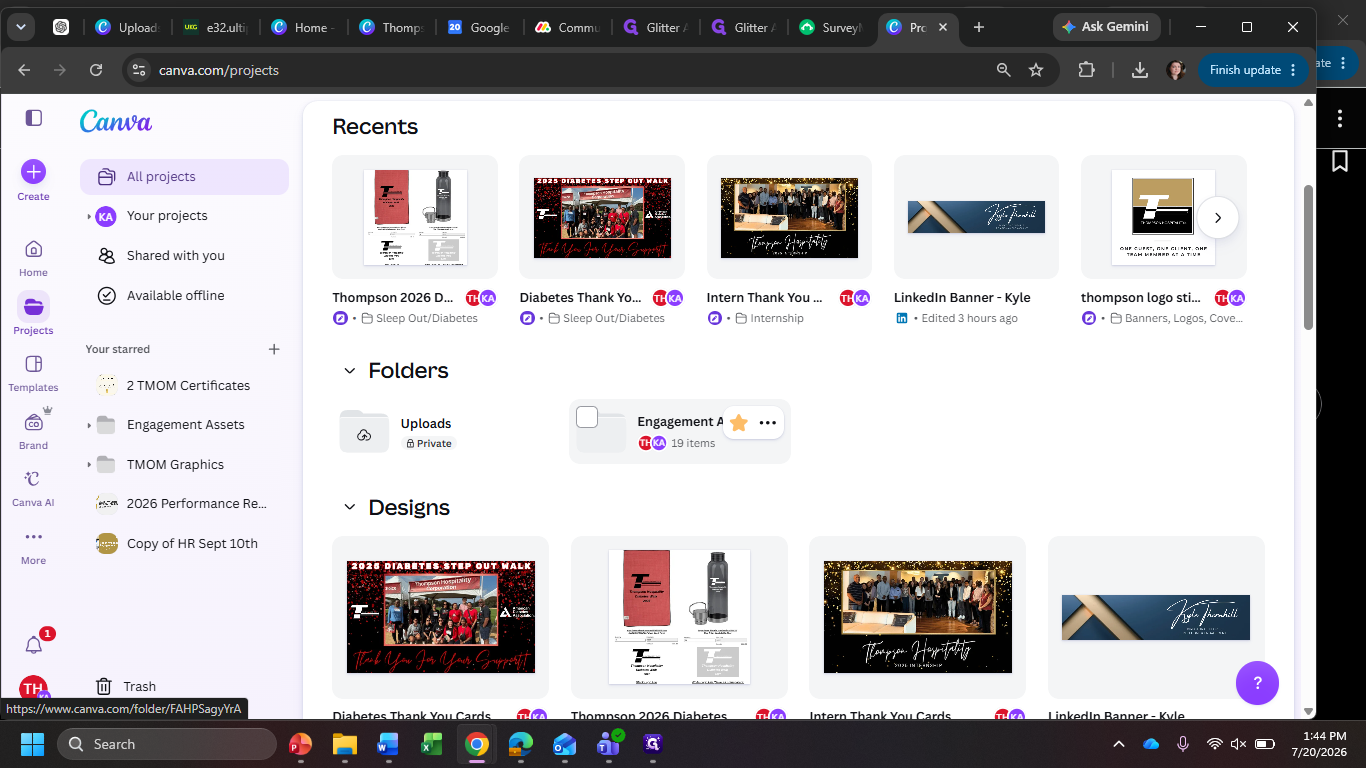Screen dimensions: 1366x768
Task: Click the browser reload icon
Action: [x=96, y=70]
